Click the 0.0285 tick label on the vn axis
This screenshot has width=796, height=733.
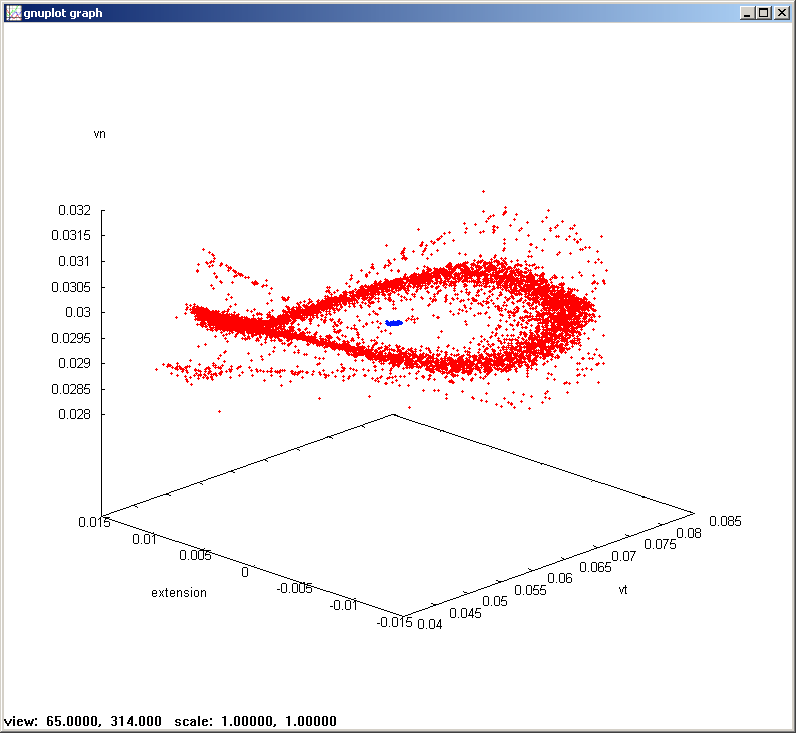pos(71,389)
